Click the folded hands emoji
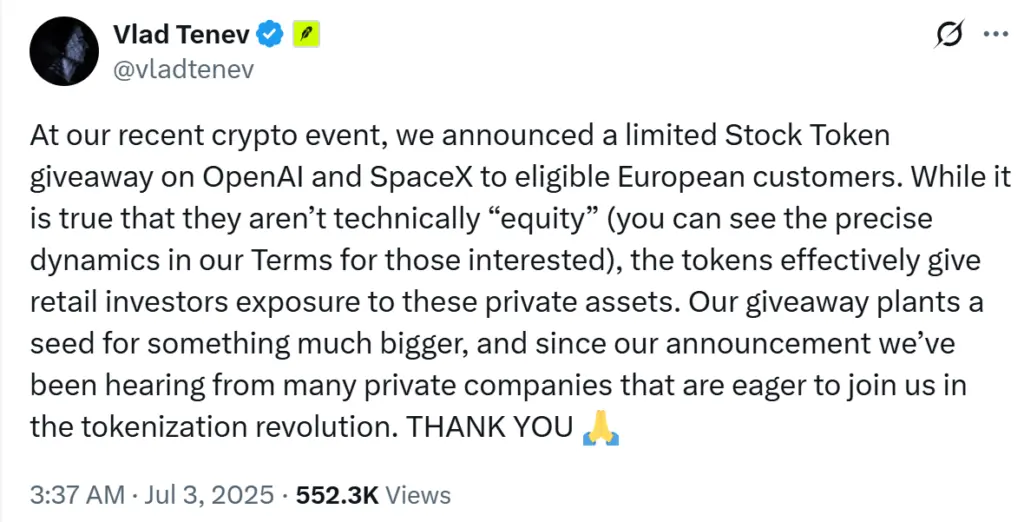 (601, 427)
